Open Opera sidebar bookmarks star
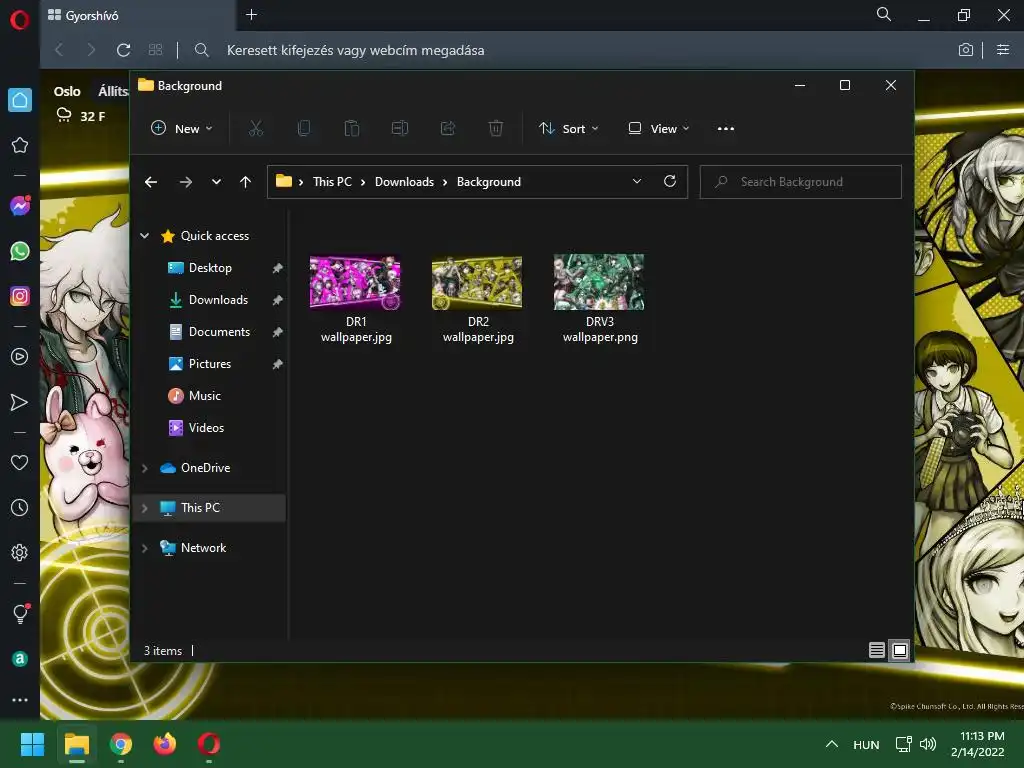The width and height of the screenshot is (1024, 768). [x=20, y=145]
